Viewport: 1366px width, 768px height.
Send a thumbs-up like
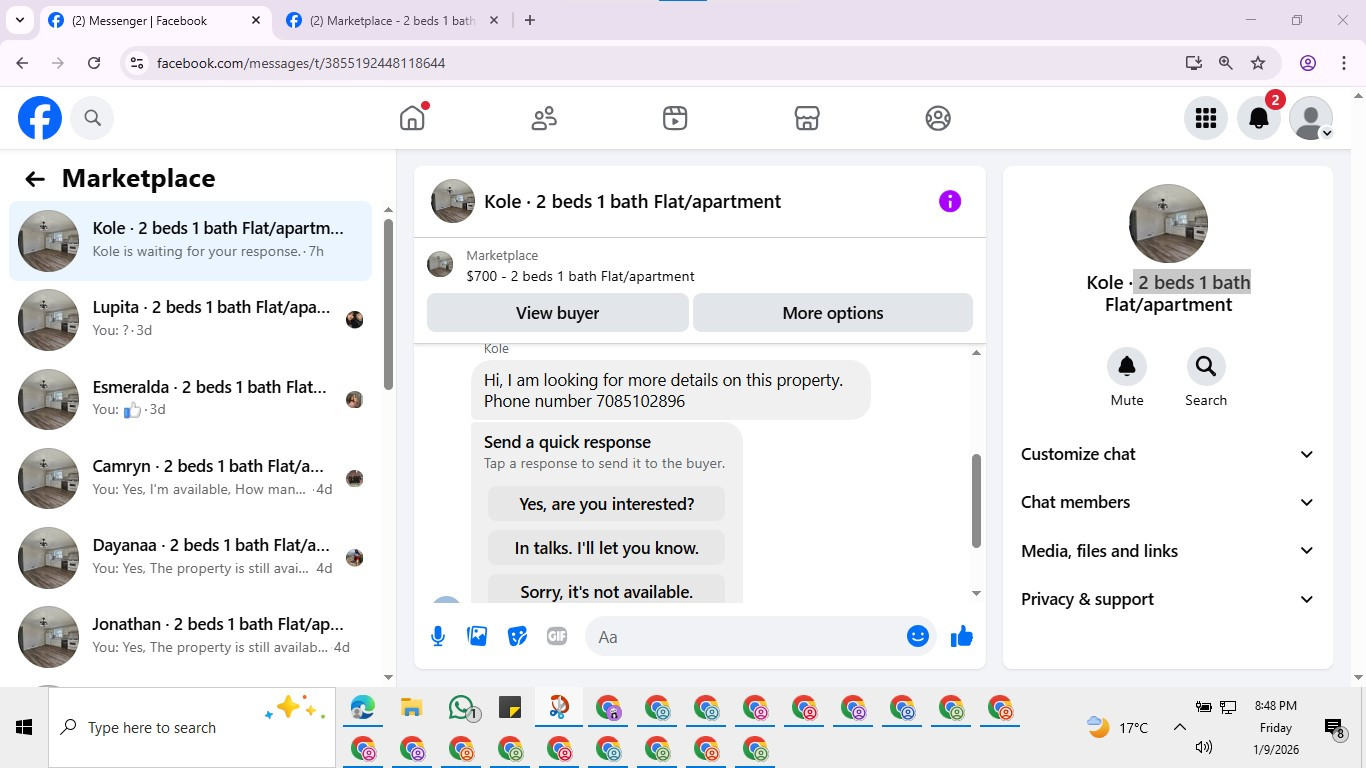(962, 636)
